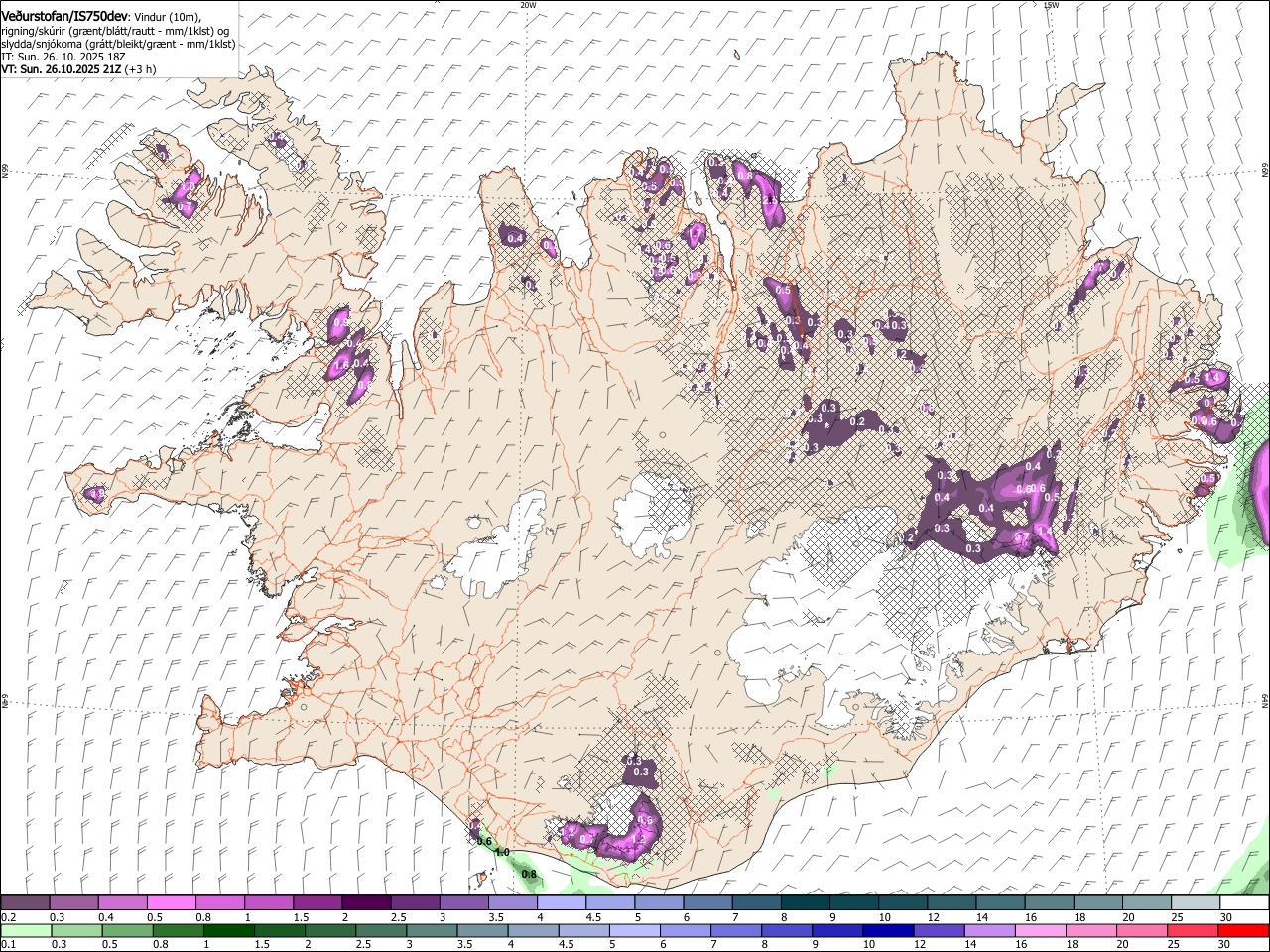Image resolution: width=1270 pixels, height=952 pixels.
Task: Click the 20W longitude label at the top
Action: click(x=528, y=5)
